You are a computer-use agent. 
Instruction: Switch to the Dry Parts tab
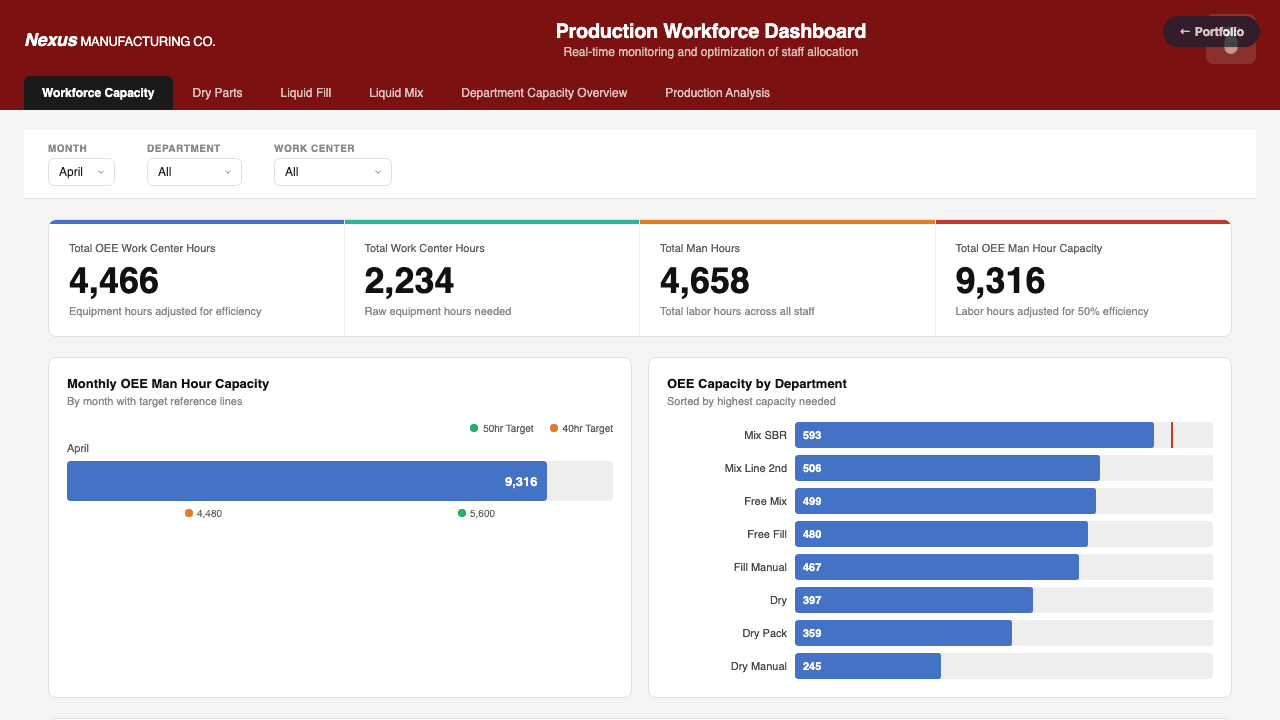coord(217,92)
